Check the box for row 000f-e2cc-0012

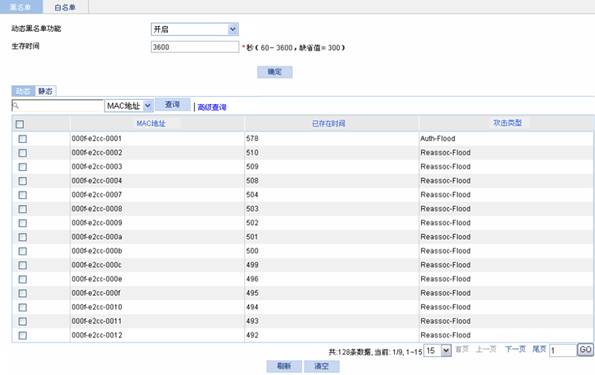pos(22,336)
